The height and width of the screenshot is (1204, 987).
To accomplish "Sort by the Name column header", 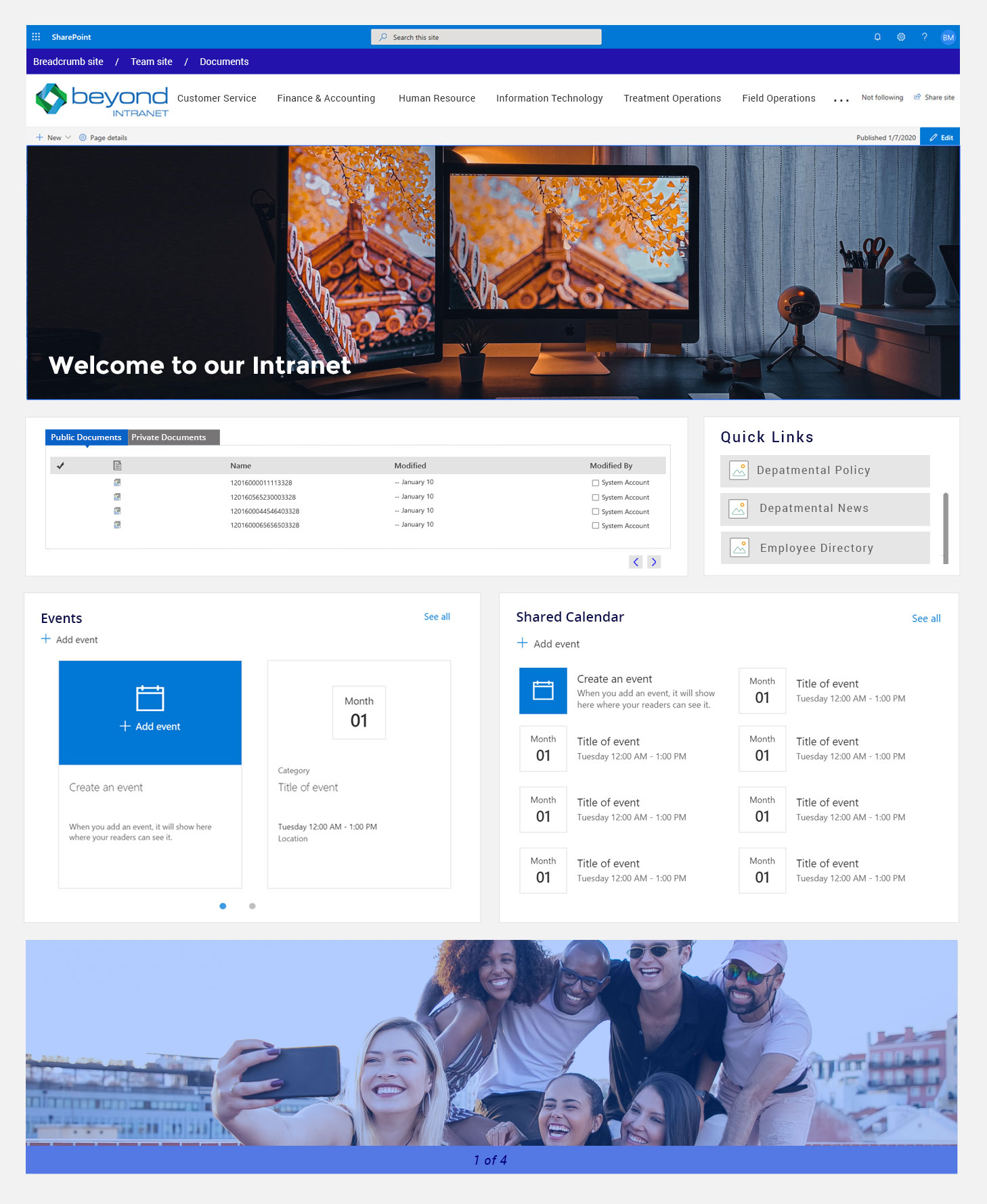I will point(240,466).
